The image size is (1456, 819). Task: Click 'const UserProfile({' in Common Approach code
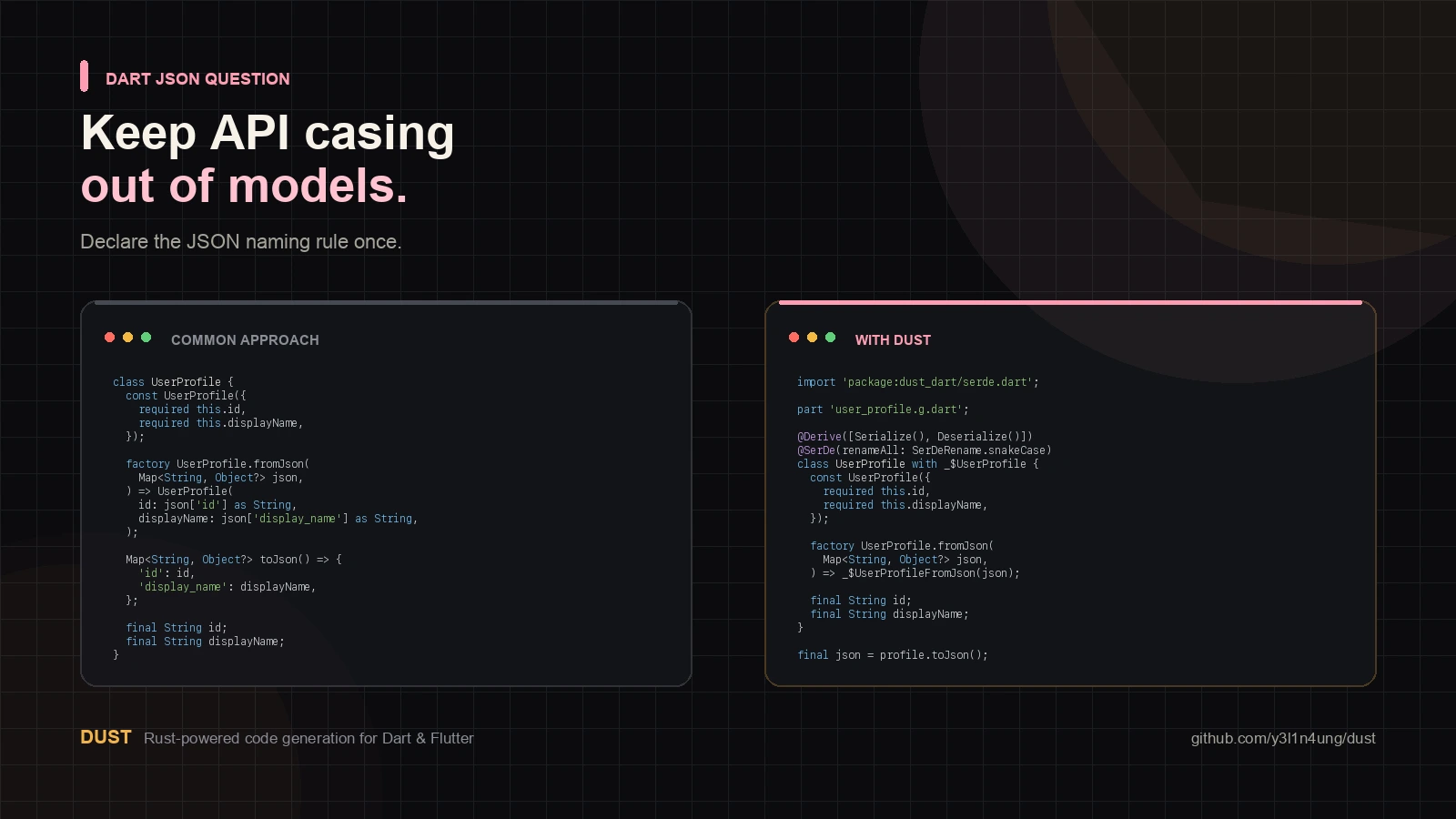click(186, 396)
